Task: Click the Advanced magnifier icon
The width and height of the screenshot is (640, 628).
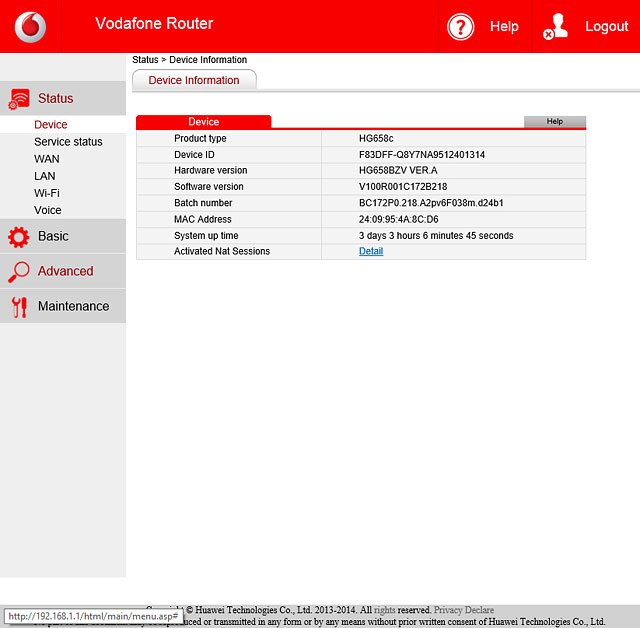Action: point(19,271)
